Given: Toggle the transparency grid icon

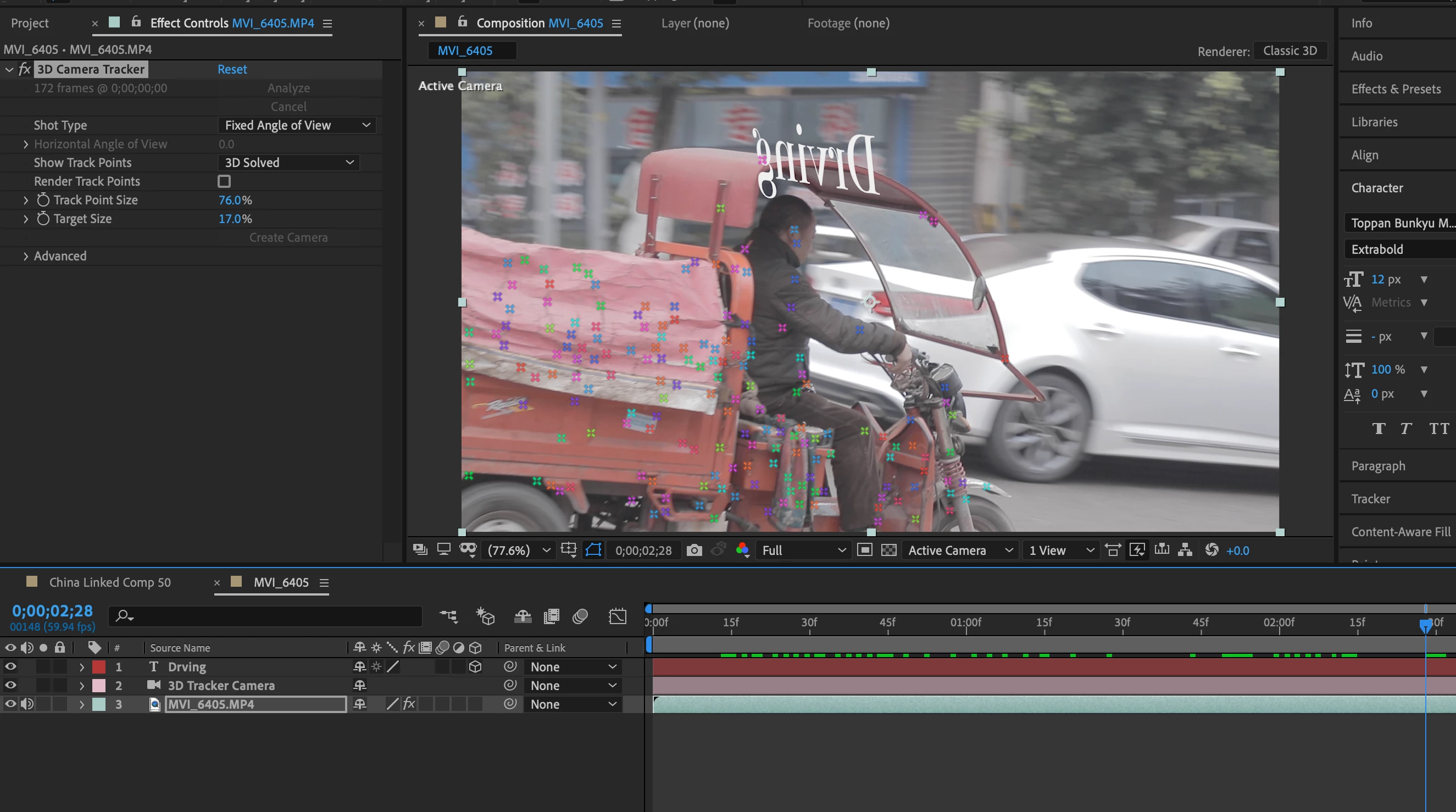Looking at the screenshot, I should tap(888, 550).
